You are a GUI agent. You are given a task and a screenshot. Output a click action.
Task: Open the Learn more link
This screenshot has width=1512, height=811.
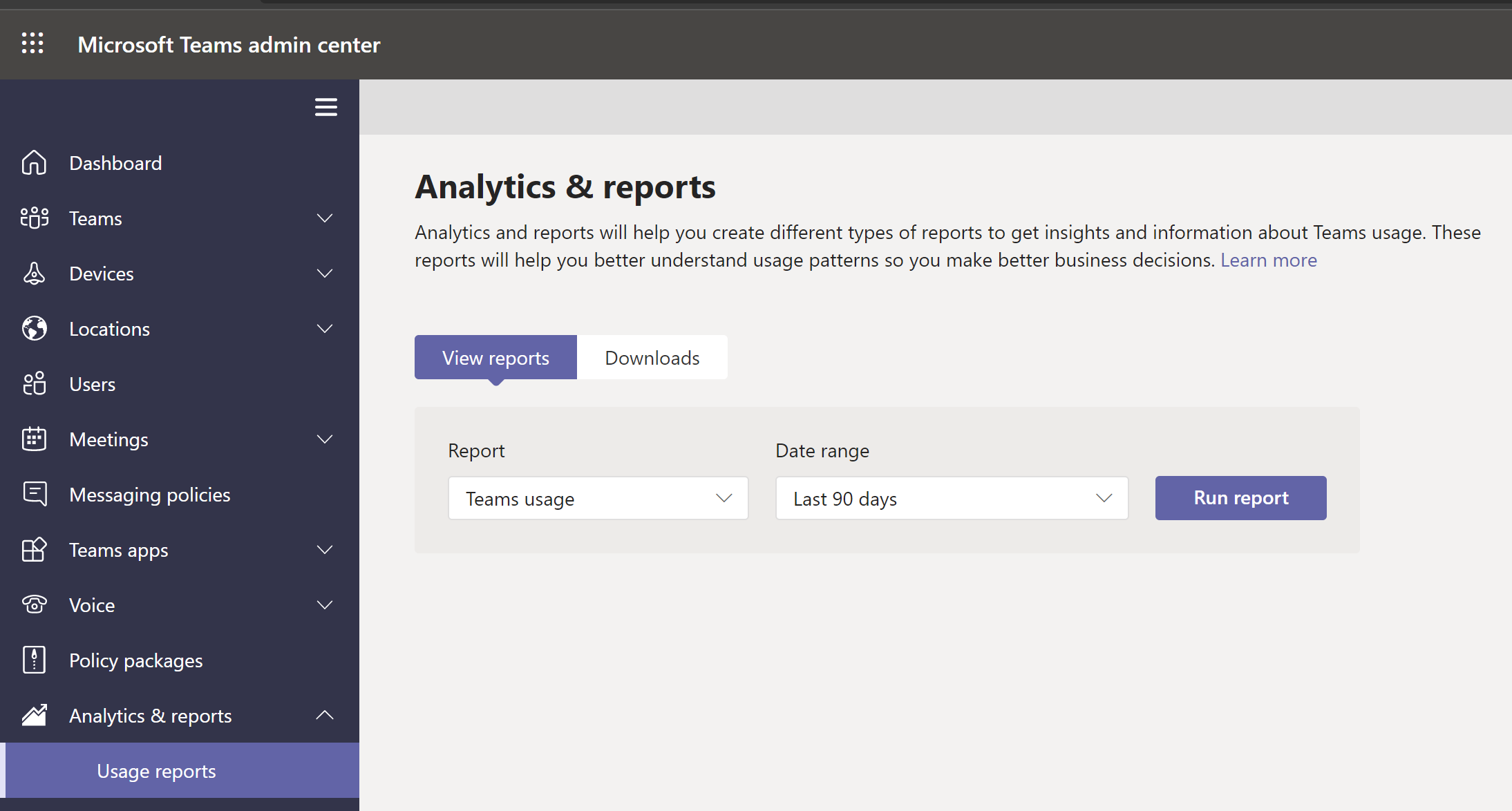pos(1269,260)
